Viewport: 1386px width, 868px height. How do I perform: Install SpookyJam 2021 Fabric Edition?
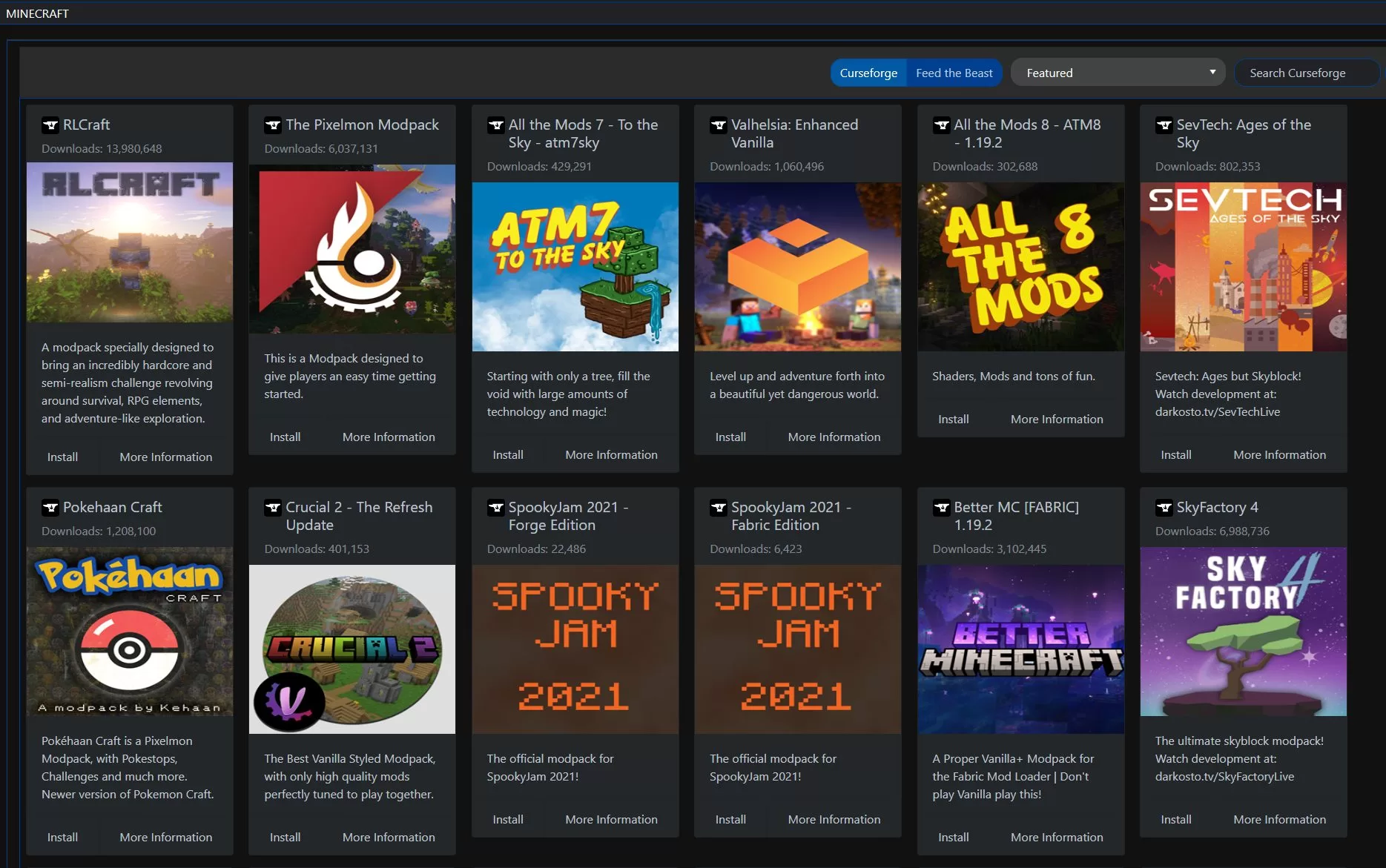(730, 820)
